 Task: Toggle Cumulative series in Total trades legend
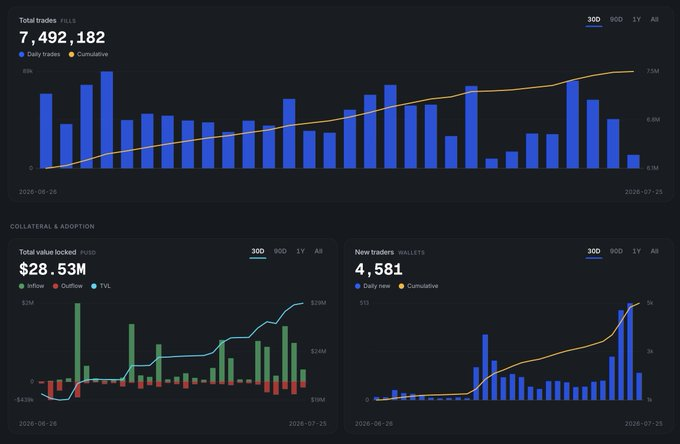tap(88, 54)
